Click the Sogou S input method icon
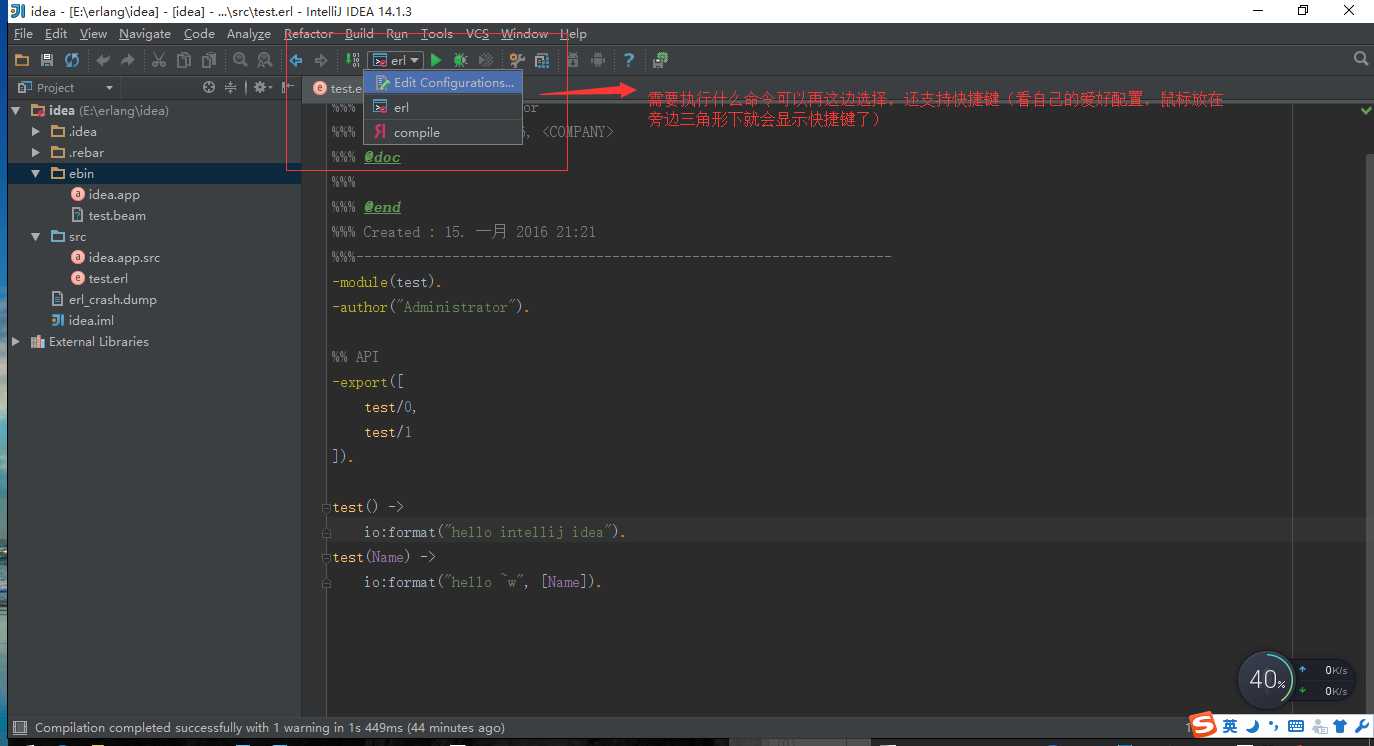Image resolution: width=1374 pixels, height=746 pixels. tap(1203, 725)
